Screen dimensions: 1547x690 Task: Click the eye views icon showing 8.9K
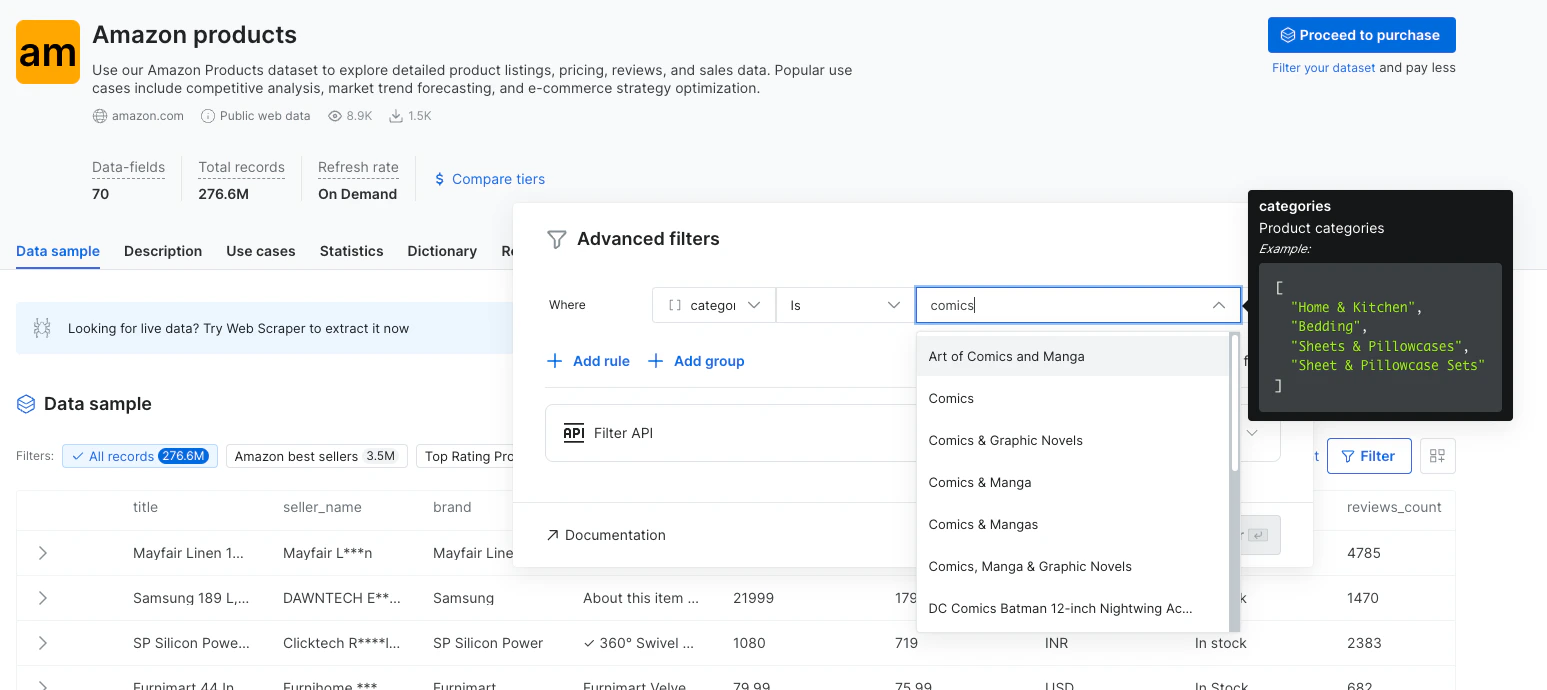335,116
